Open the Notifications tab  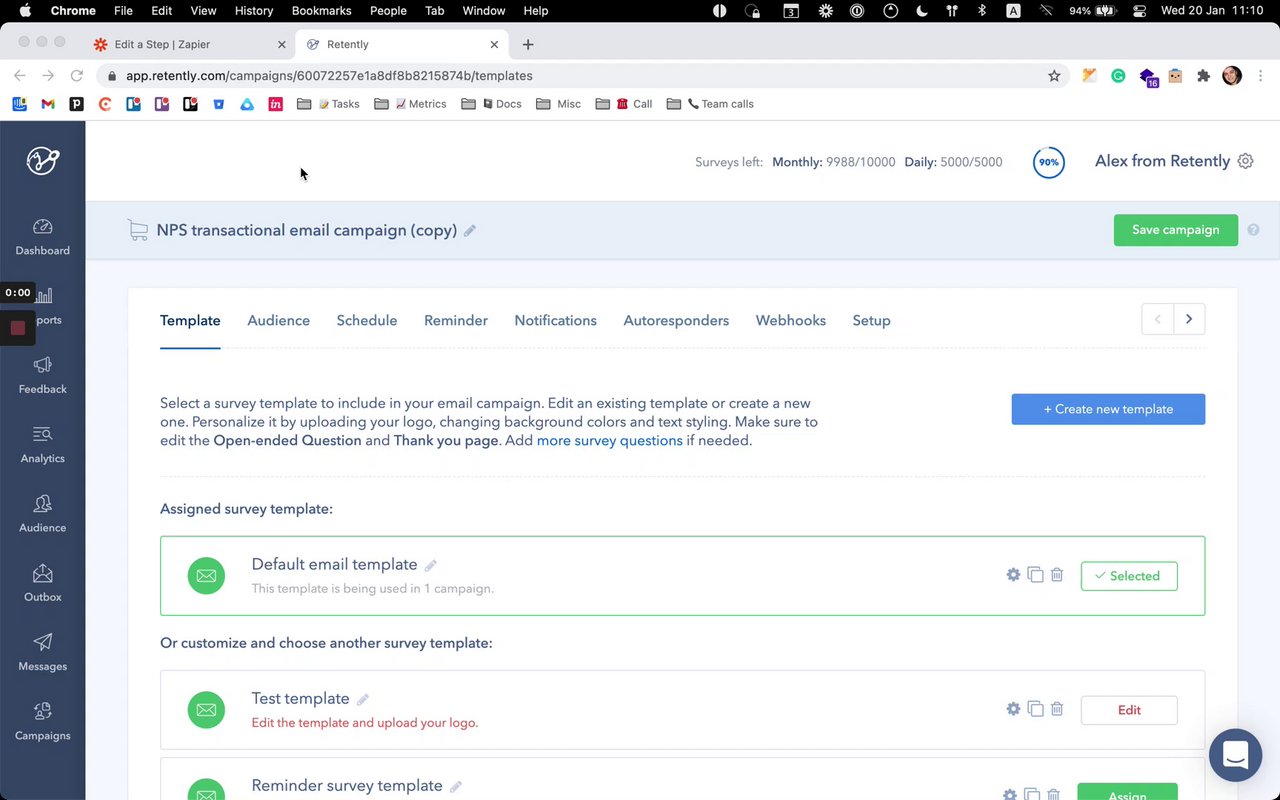coord(555,321)
